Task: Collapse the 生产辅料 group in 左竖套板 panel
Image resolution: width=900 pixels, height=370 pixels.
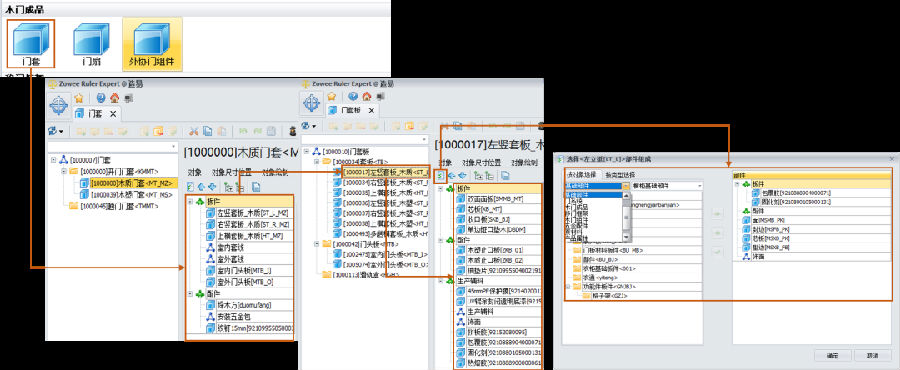Action: click(440, 281)
